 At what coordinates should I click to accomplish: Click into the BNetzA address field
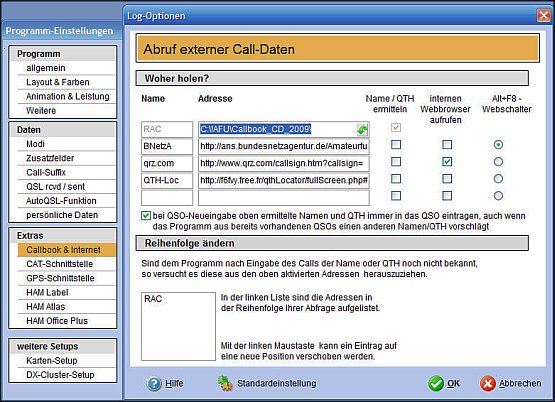coord(284,146)
